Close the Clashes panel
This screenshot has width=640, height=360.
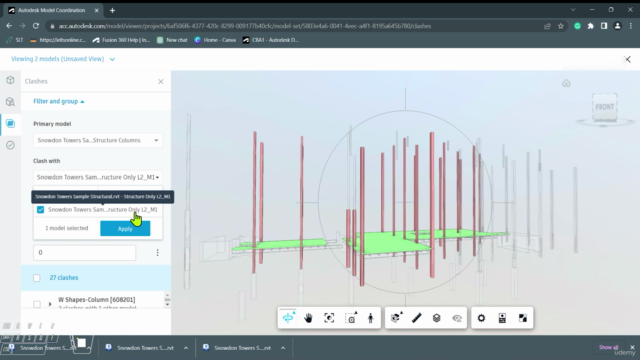tap(161, 81)
